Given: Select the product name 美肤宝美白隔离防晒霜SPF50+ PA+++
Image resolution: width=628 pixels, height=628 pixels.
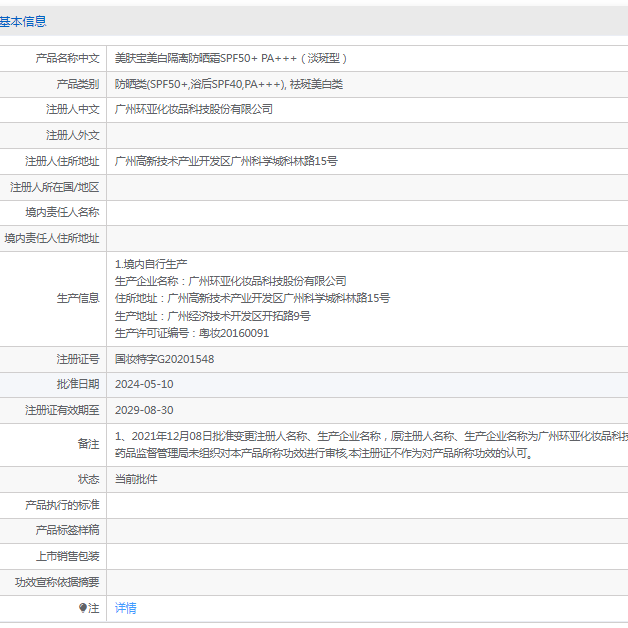Looking at the screenshot, I should point(205,58).
